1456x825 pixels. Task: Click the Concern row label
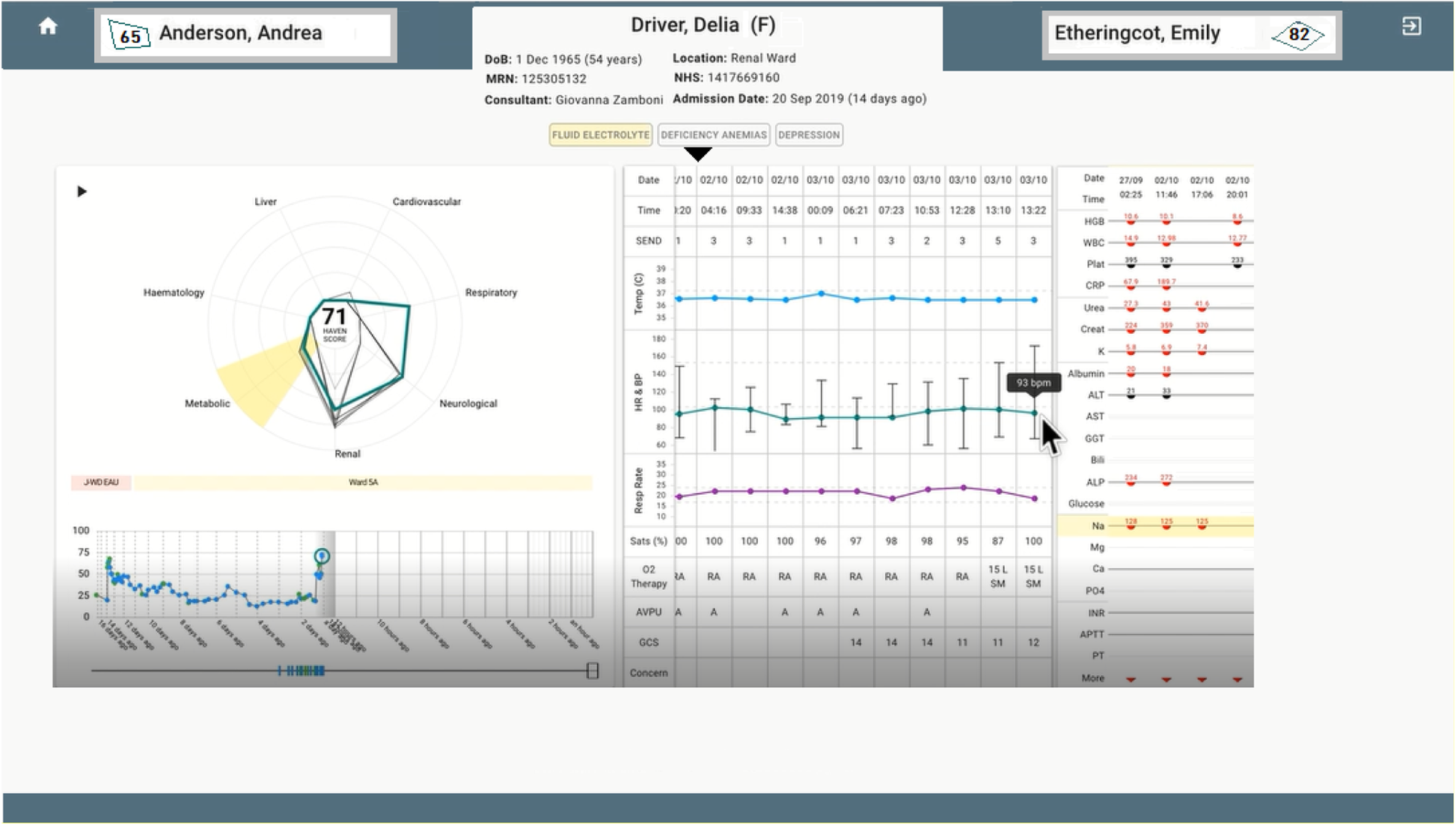(x=649, y=673)
